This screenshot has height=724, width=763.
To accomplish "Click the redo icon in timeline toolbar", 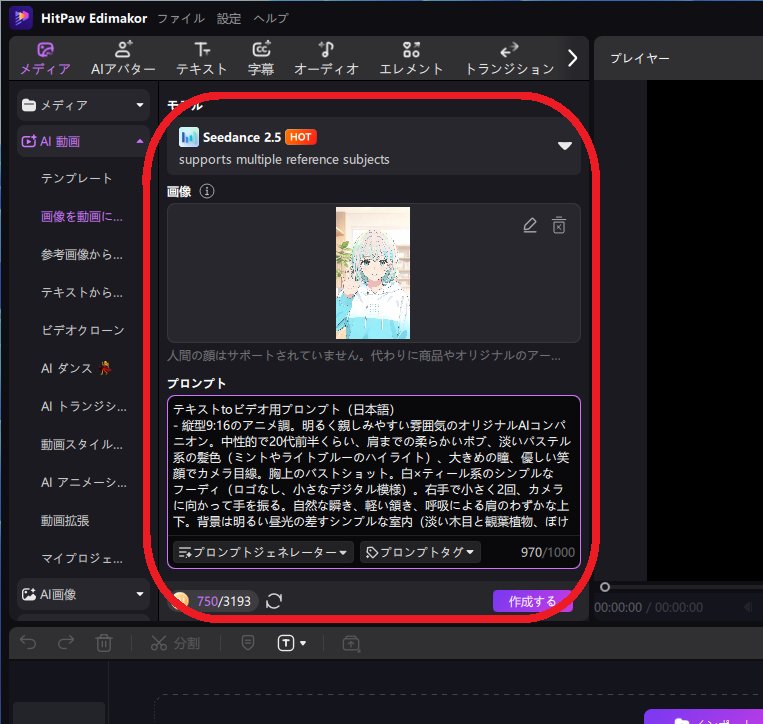I will pyautogui.click(x=66, y=643).
